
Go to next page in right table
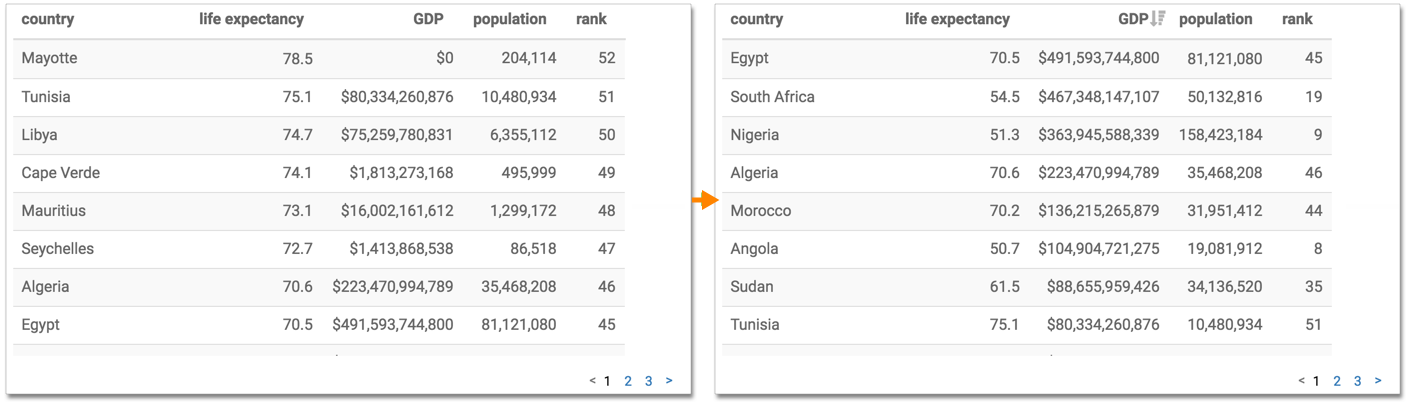pos(1378,381)
